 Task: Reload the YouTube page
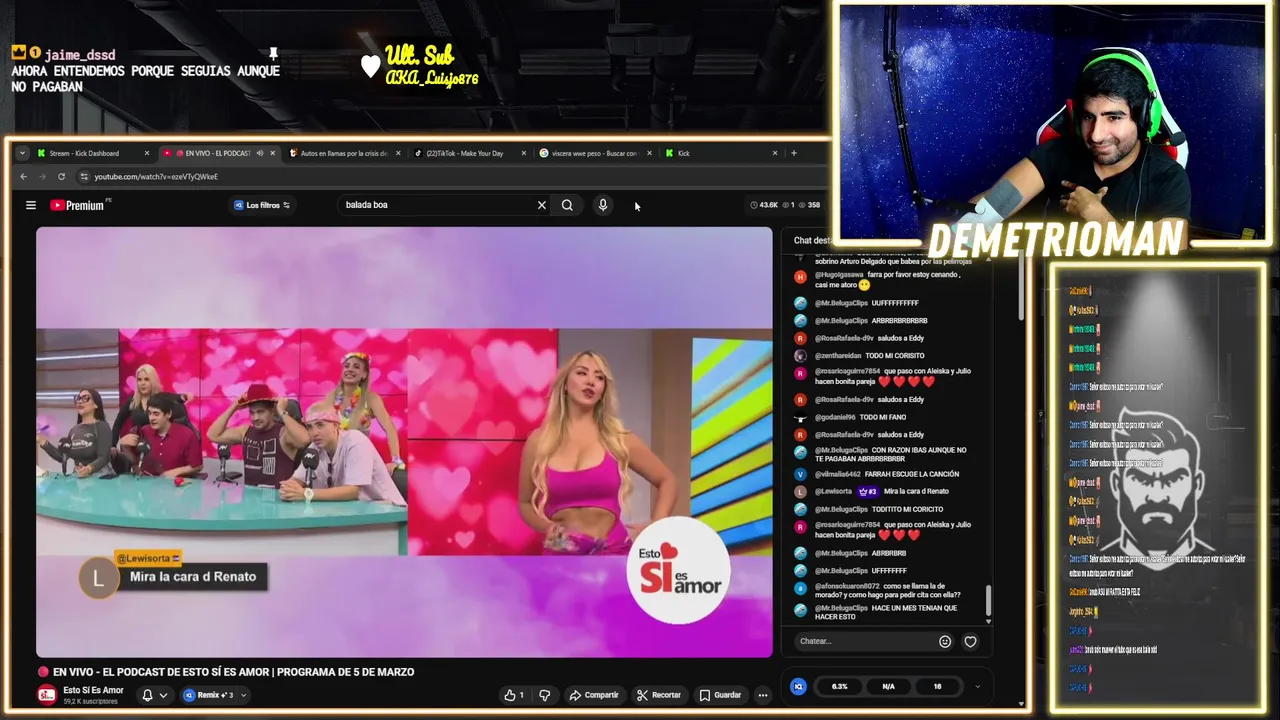(x=61, y=176)
